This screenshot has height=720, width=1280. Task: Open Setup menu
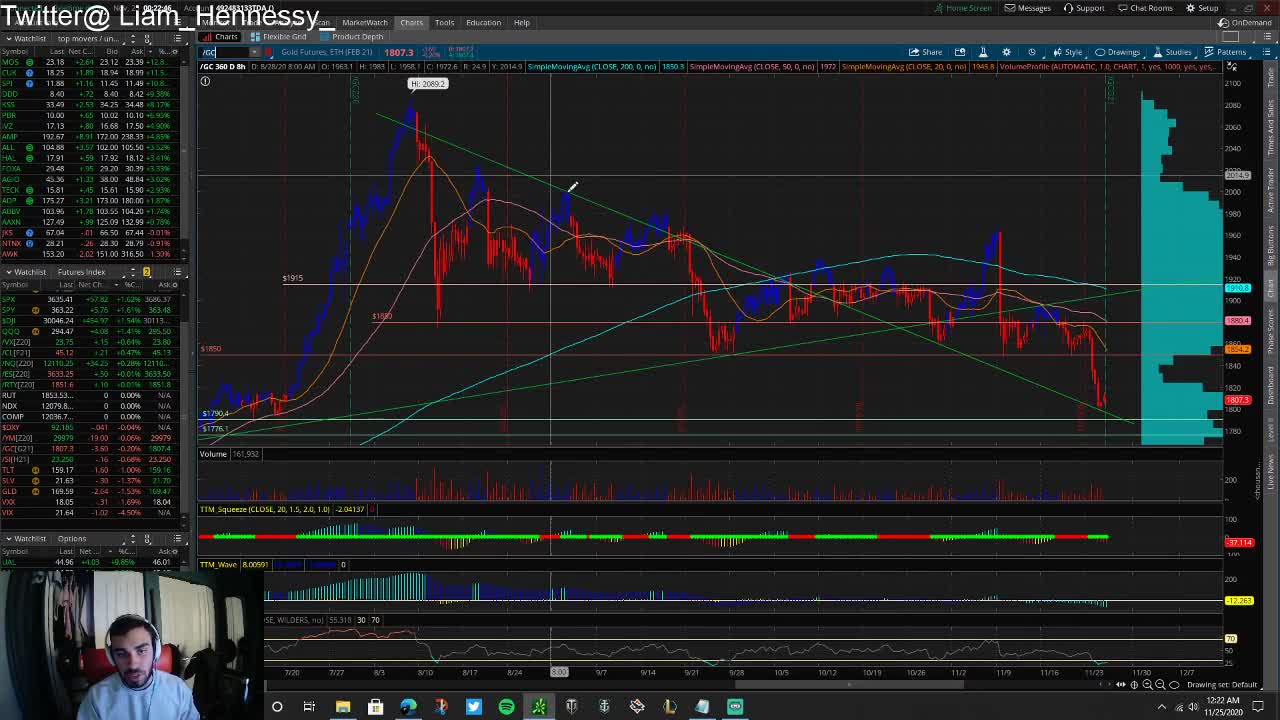coord(1202,8)
